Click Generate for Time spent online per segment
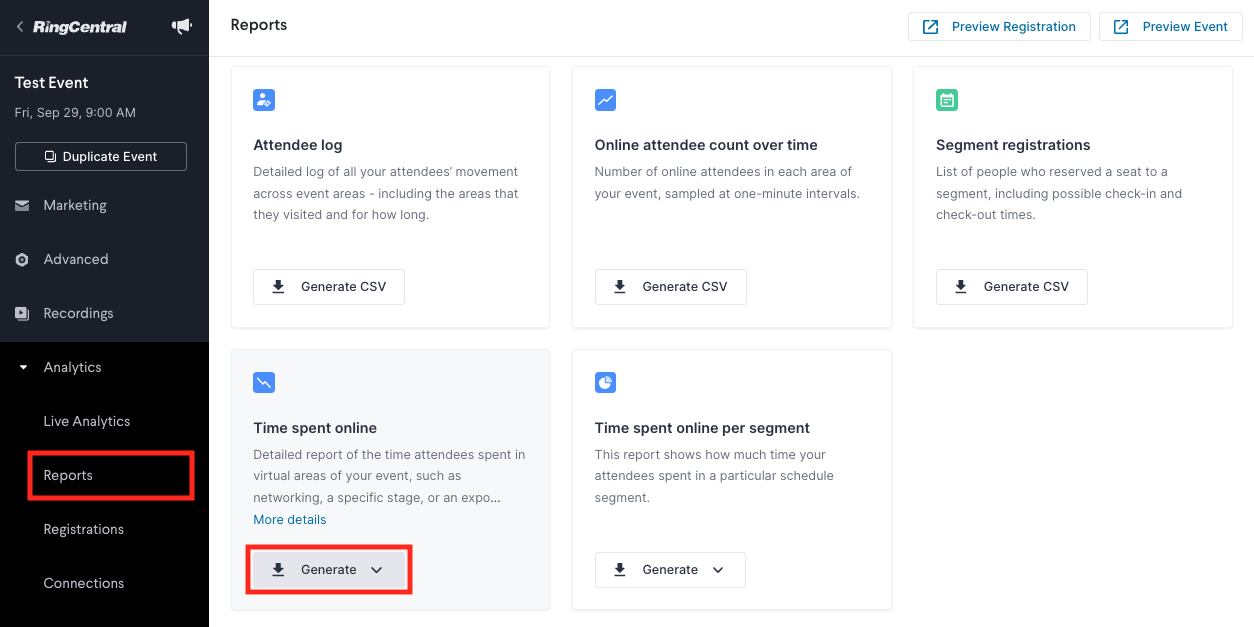 (670, 570)
